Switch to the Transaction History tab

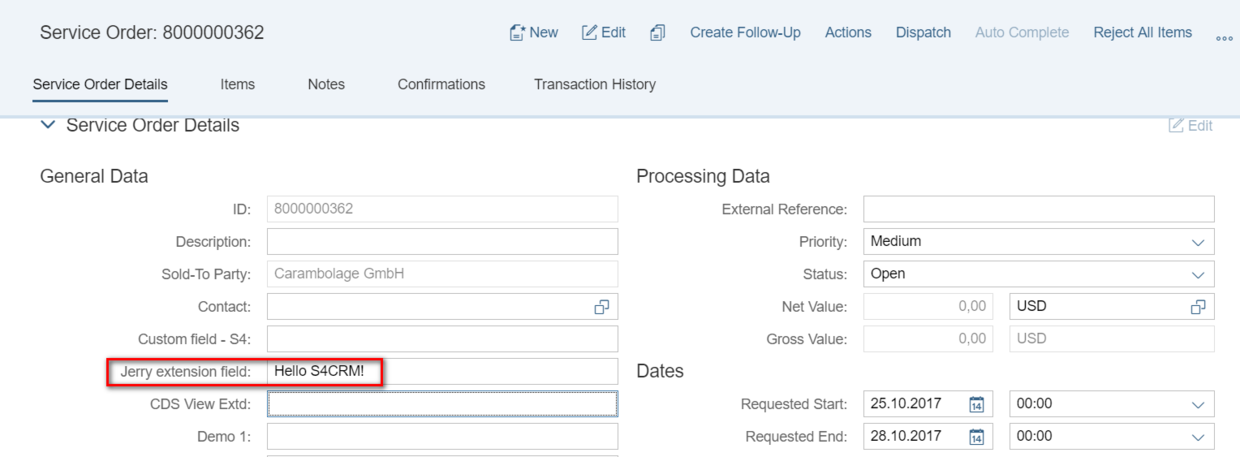(x=595, y=85)
